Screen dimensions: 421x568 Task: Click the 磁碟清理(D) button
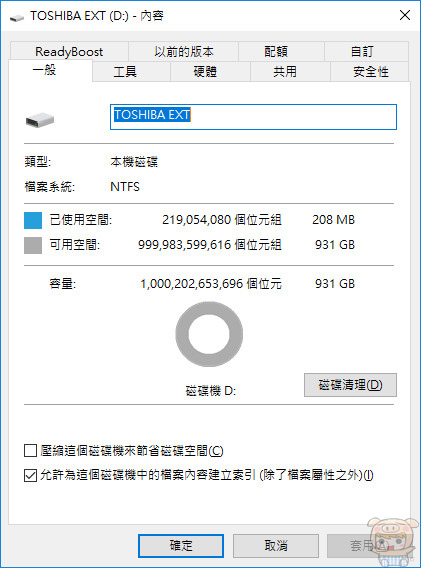(350, 385)
